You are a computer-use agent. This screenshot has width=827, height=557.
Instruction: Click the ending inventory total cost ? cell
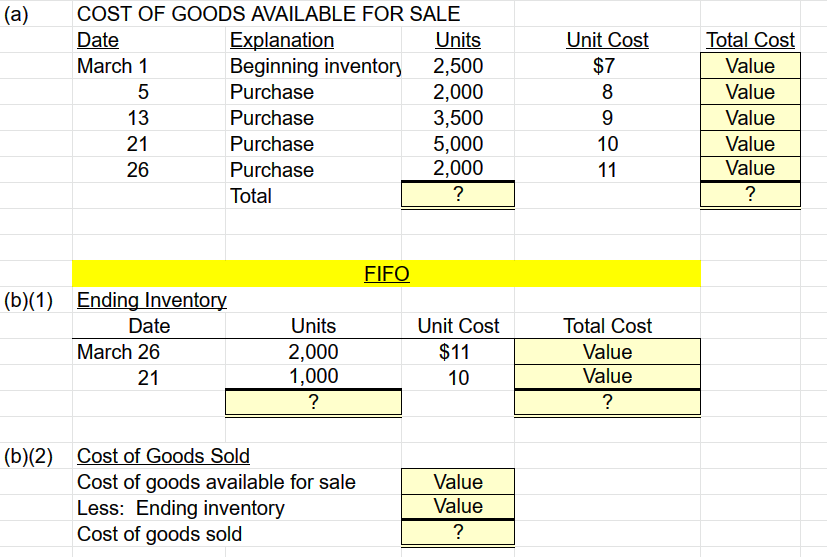(607, 402)
